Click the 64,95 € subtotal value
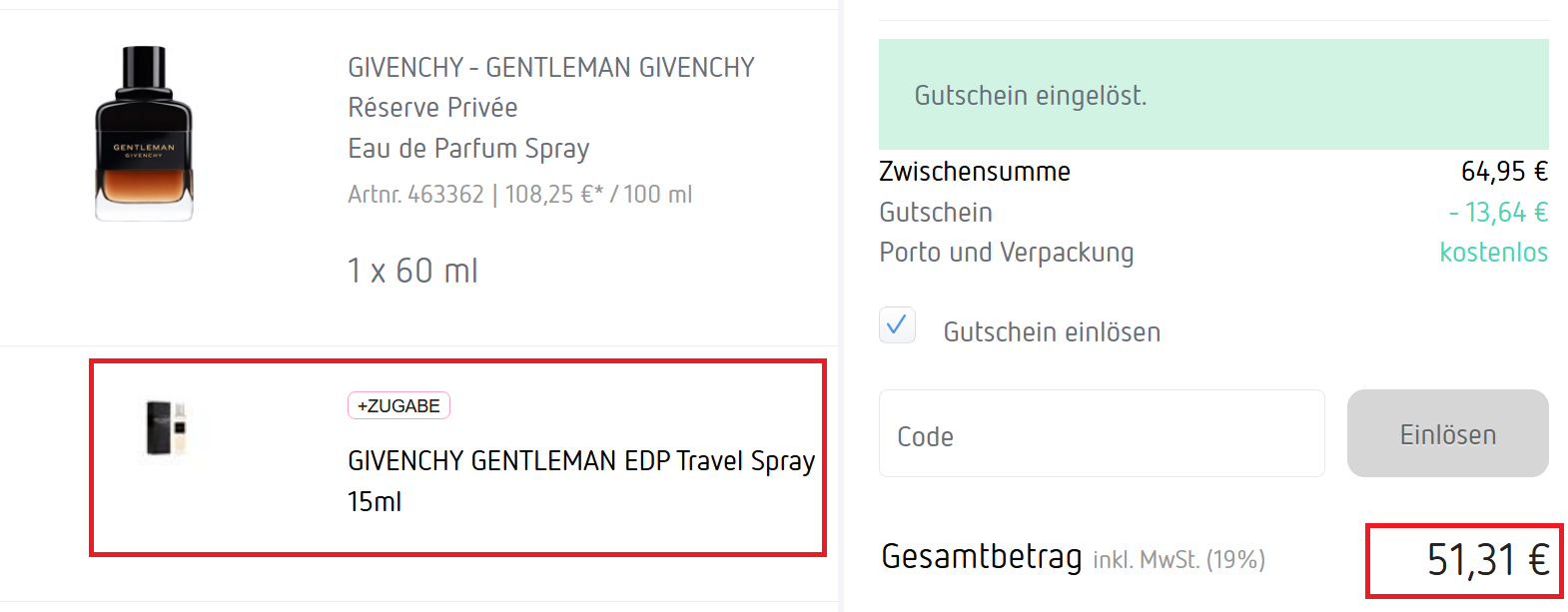The image size is (1568, 612). click(x=1503, y=172)
